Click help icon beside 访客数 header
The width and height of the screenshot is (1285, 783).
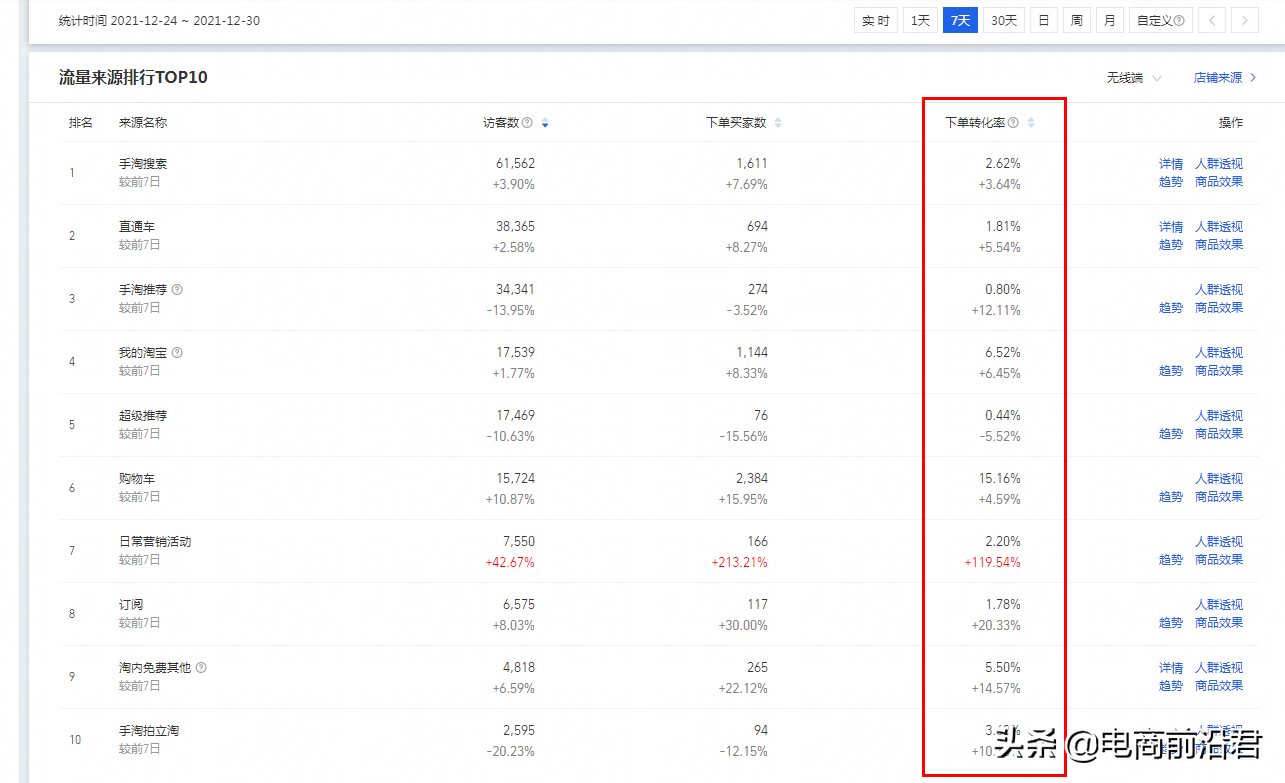(x=527, y=123)
